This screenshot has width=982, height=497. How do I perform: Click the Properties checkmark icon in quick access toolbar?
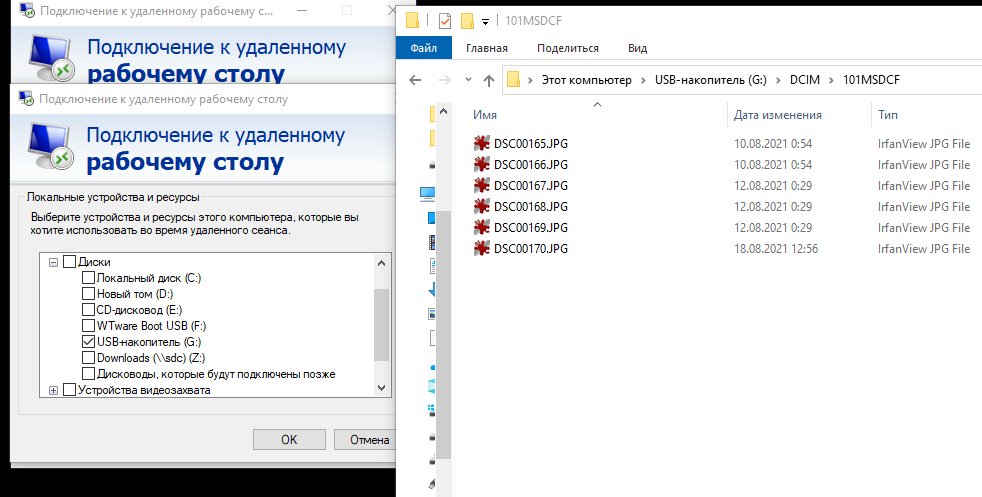click(x=445, y=20)
